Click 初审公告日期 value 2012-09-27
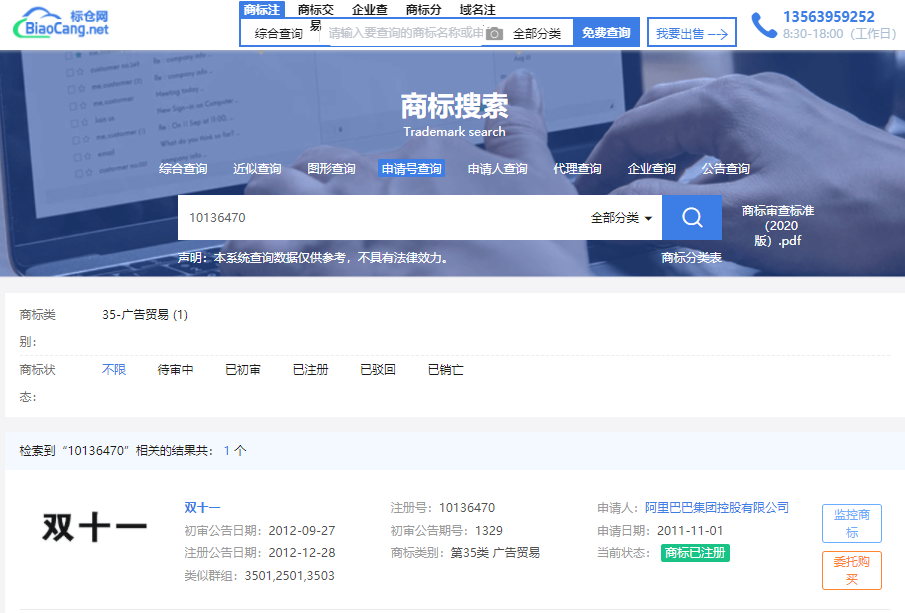Image resolution: width=905 pixels, height=613 pixels. point(302,530)
